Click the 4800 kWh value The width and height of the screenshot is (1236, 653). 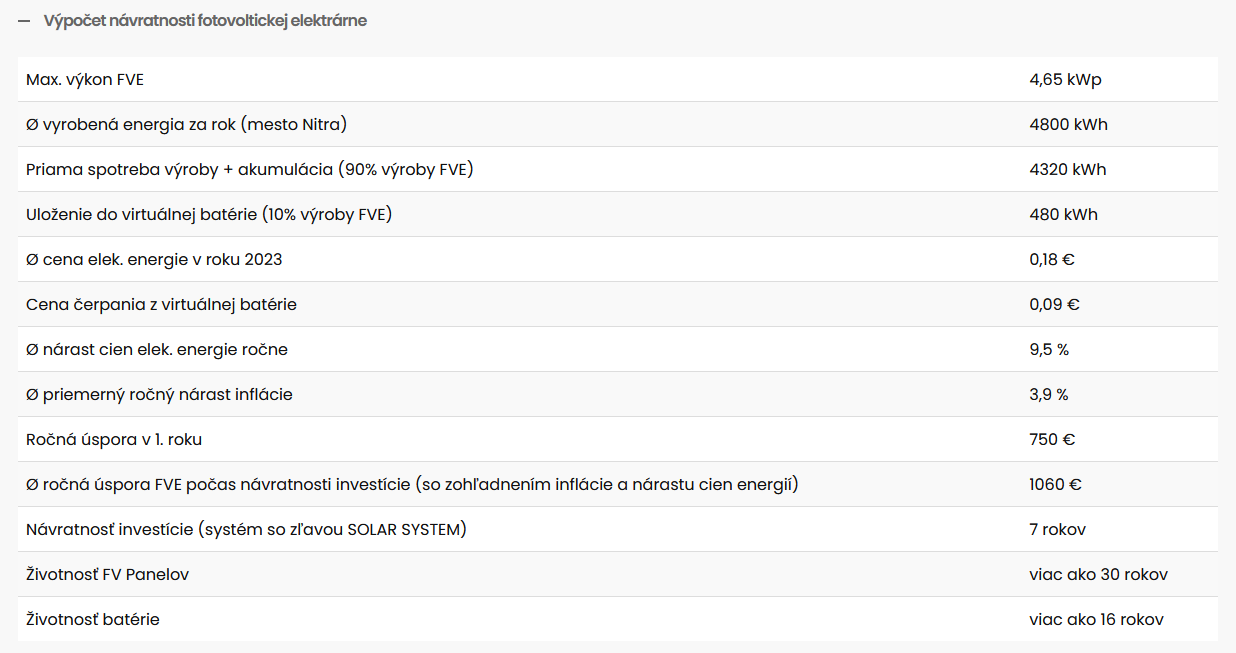tap(1068, 125)
